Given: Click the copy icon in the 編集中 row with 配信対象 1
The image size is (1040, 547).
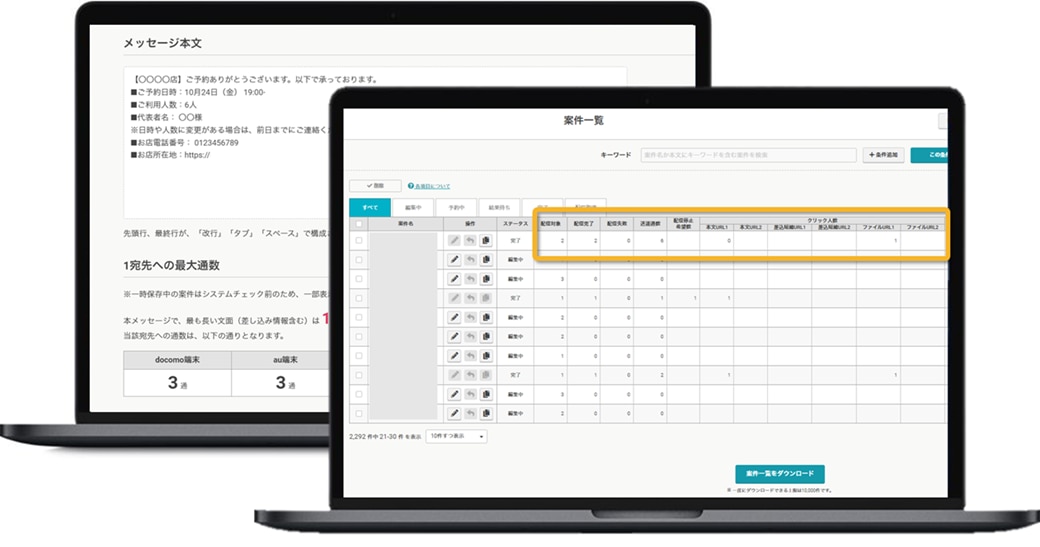Looking at the screenshot, I should click(x=486, y=356).
